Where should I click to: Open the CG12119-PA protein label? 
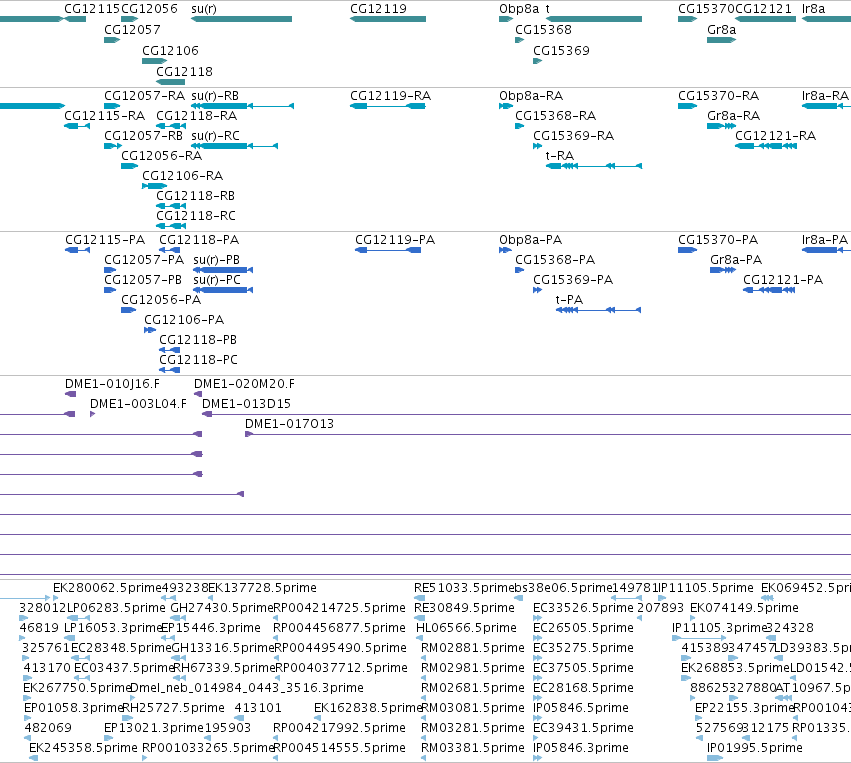coord(395,240)
